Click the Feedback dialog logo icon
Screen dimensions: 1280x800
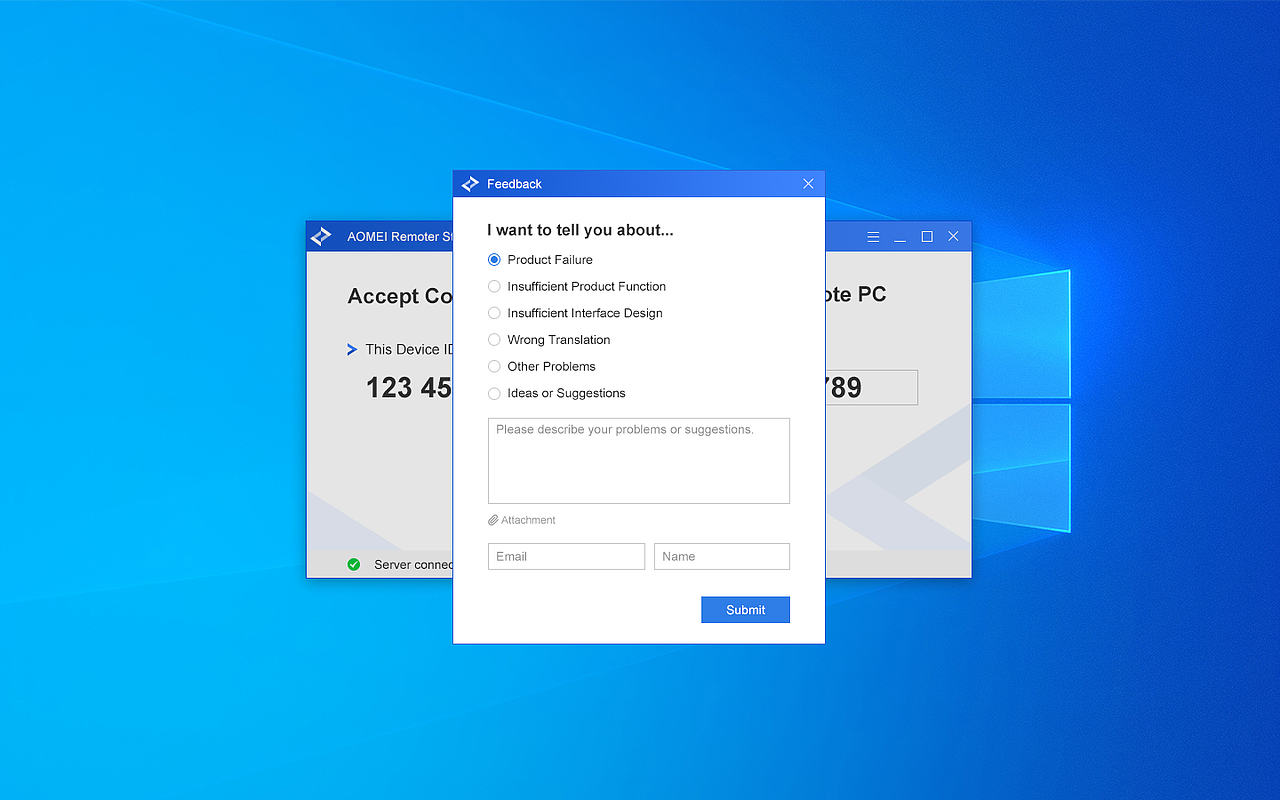pyautogui.click(x=470, y=184)
